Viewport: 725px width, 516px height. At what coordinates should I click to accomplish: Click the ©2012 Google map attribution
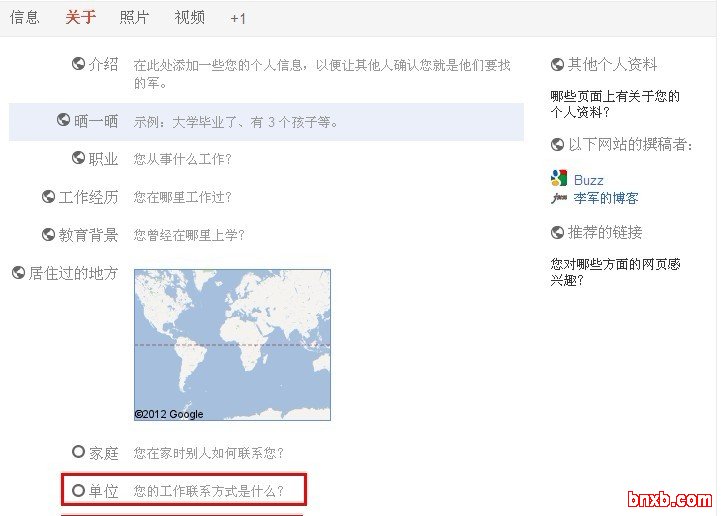[169, 414]
